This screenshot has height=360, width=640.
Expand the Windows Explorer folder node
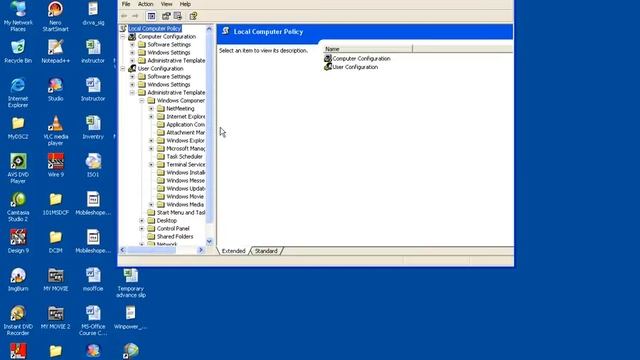[151, 140]
